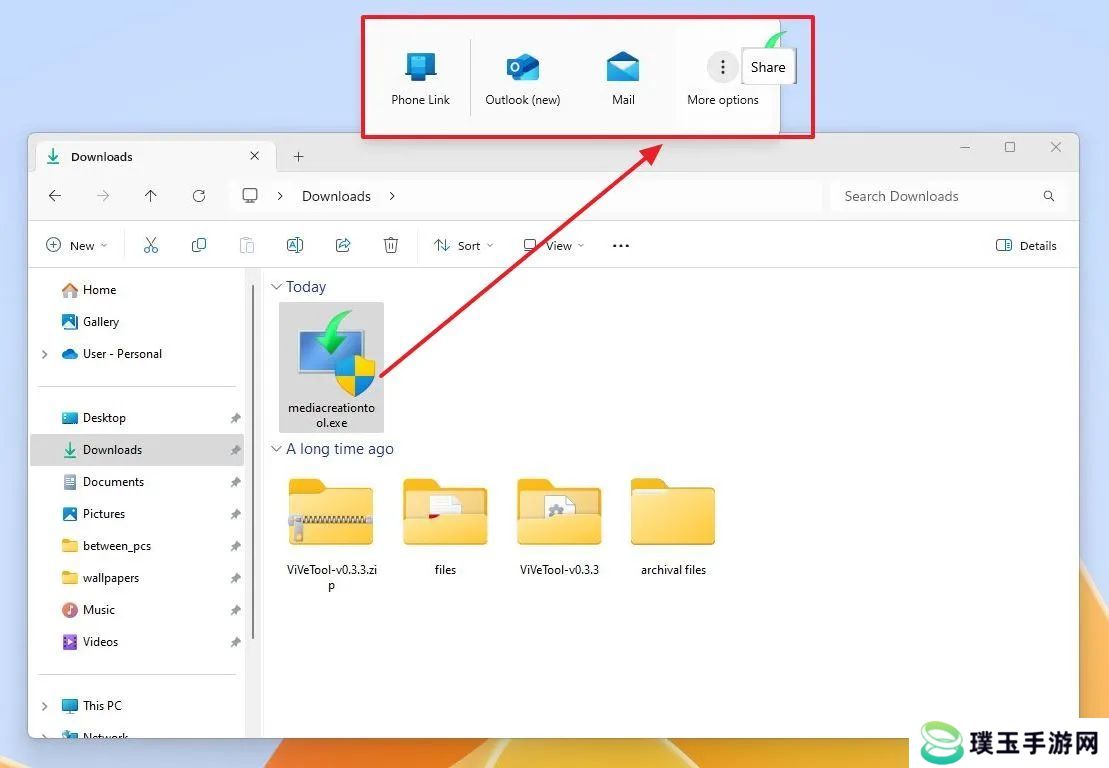This screenshot has height=768, width=1109.
Task: Click the Paste toolbar icon
Action: pyautogui.click(x=247, y=245)
